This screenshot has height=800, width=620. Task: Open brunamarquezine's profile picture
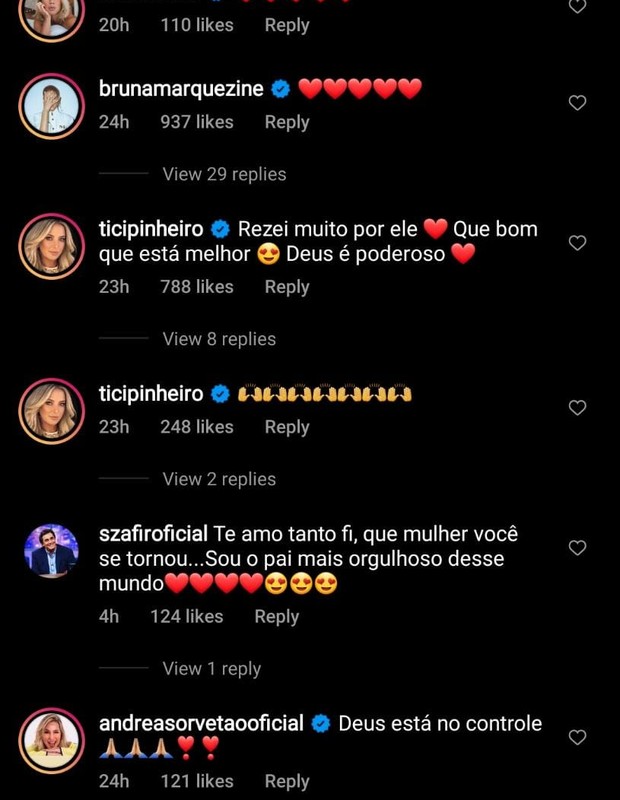coord(50,105)
